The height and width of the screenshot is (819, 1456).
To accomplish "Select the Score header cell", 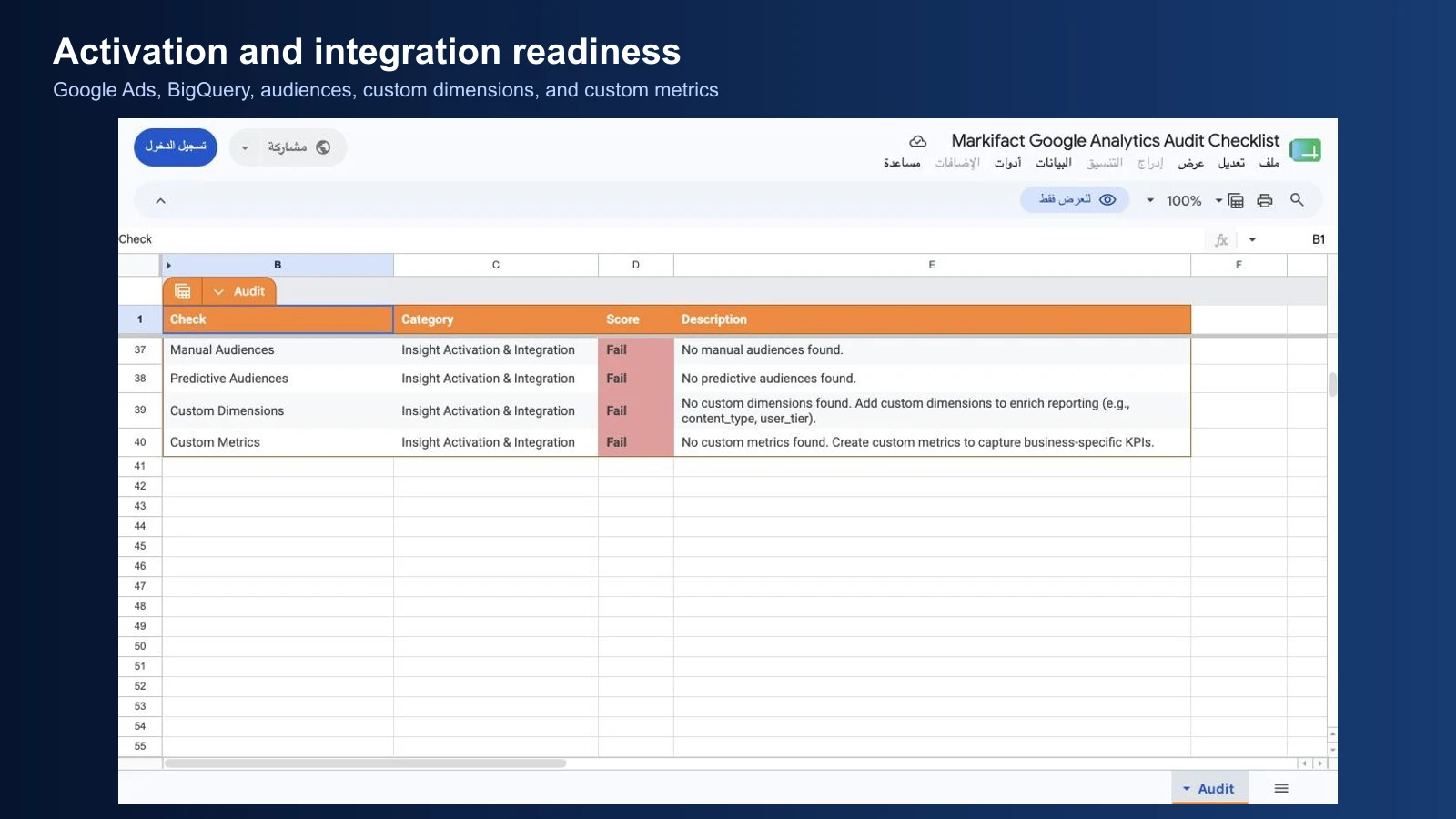I will pos(636,319).
